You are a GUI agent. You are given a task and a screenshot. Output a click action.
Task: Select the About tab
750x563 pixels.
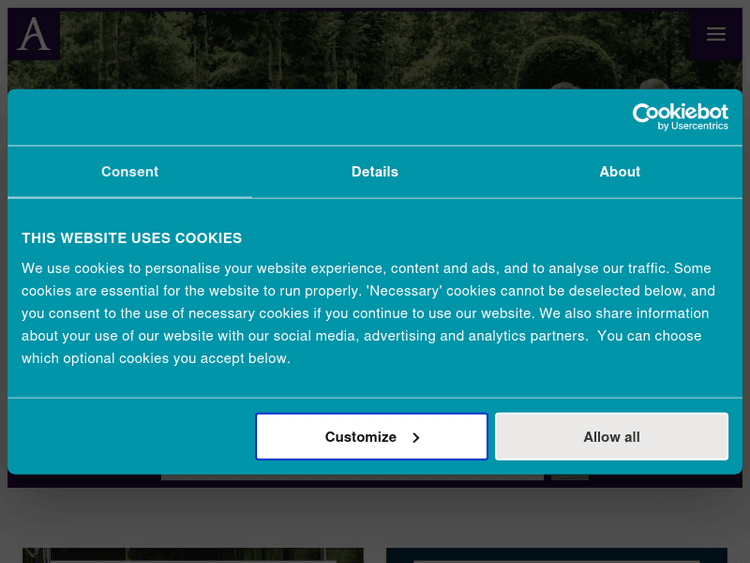[619, 172]
